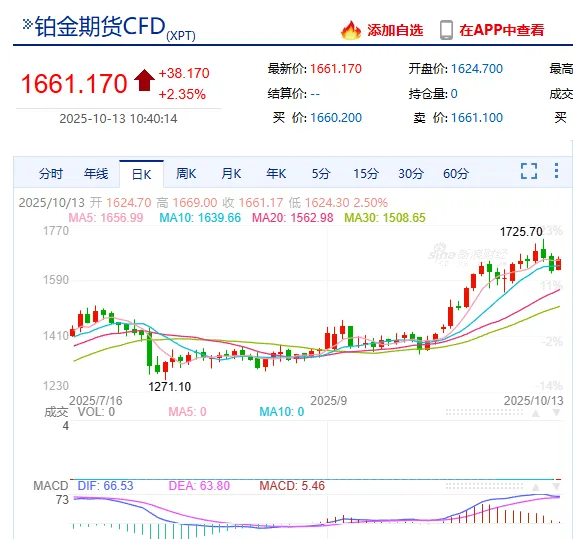Screen dimensions: 573x539
Task: Click the up triangle in MACD panel
Action: click(x=536, y=487)
